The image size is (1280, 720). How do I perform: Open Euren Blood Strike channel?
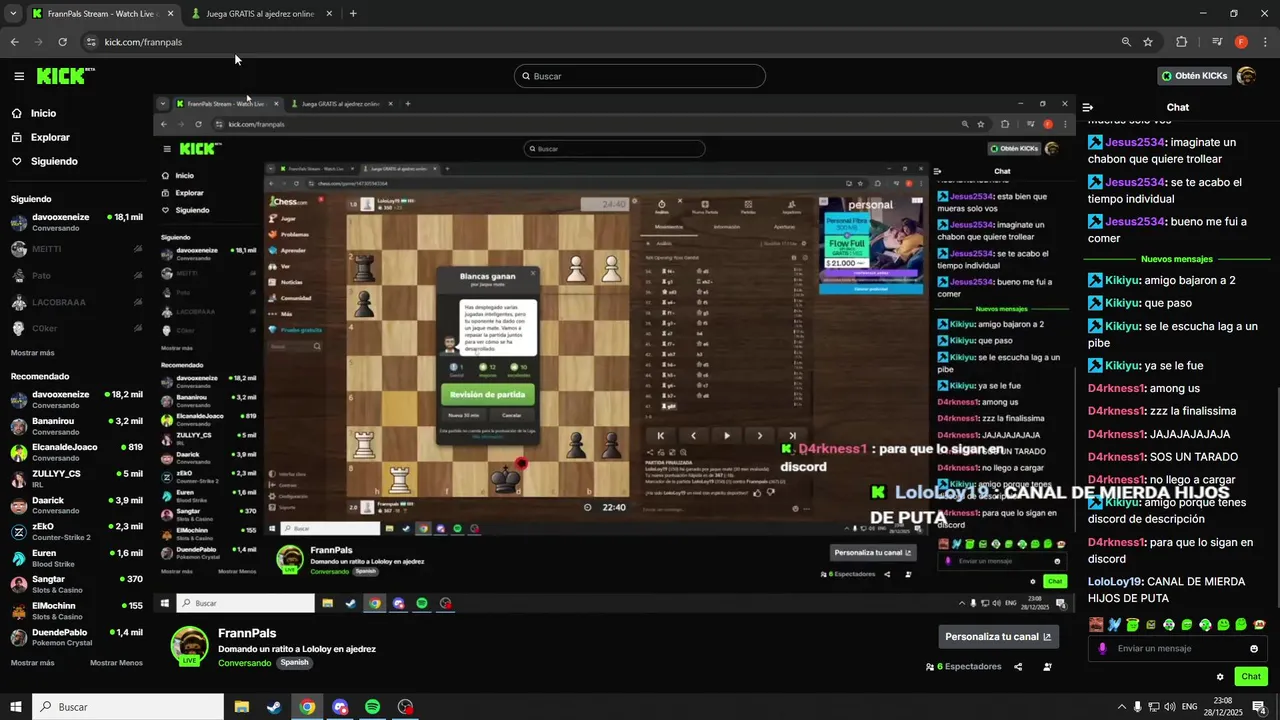tap(76, 558)
